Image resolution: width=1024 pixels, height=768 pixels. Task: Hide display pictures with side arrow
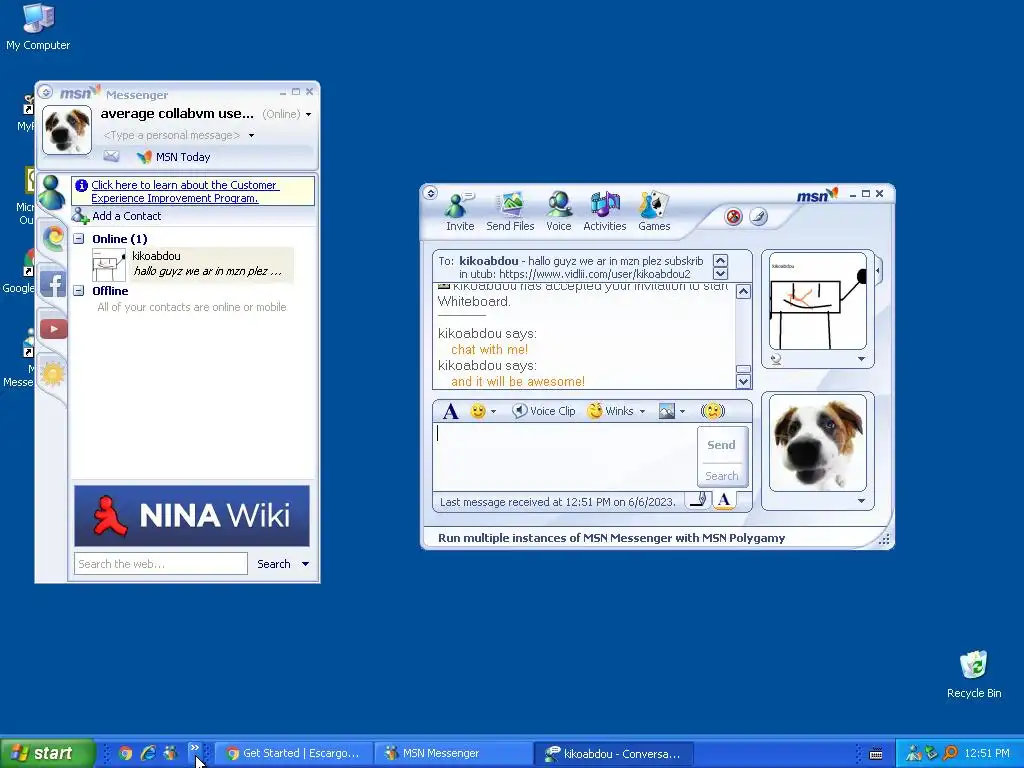pos(878,270)
